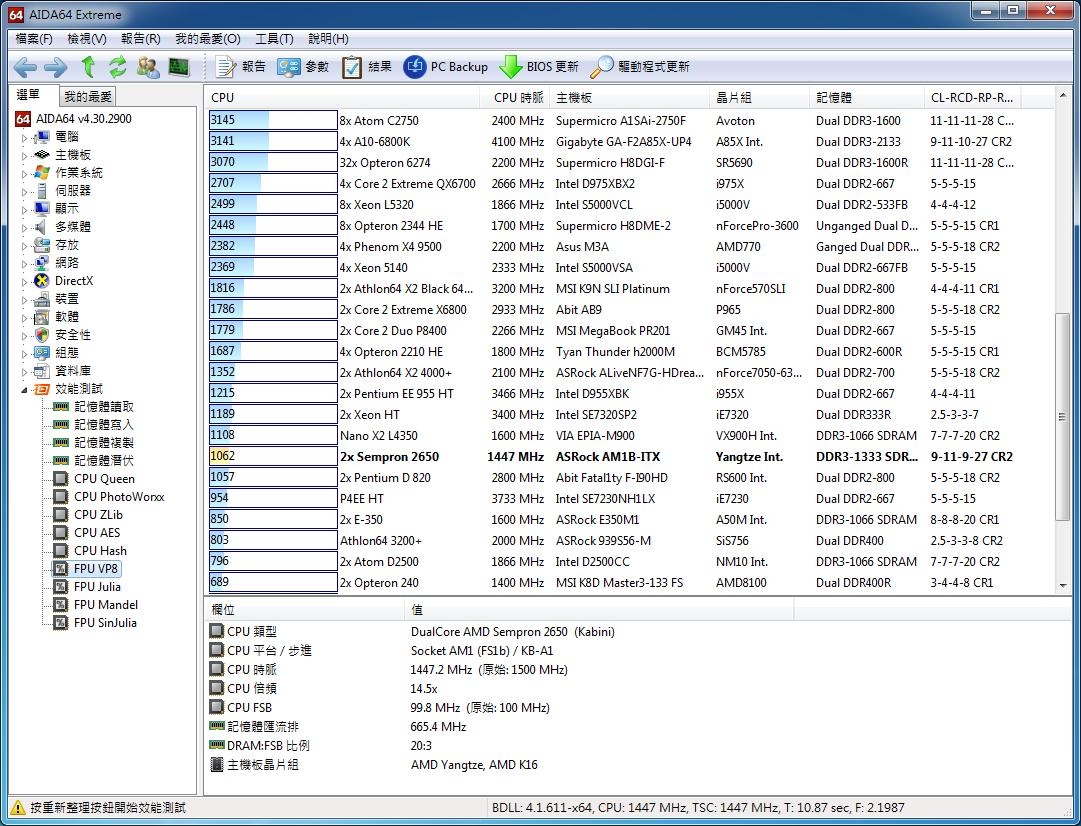
Task: Click scrollbar down arrow in results list
Action: [x=1062, y=585]
